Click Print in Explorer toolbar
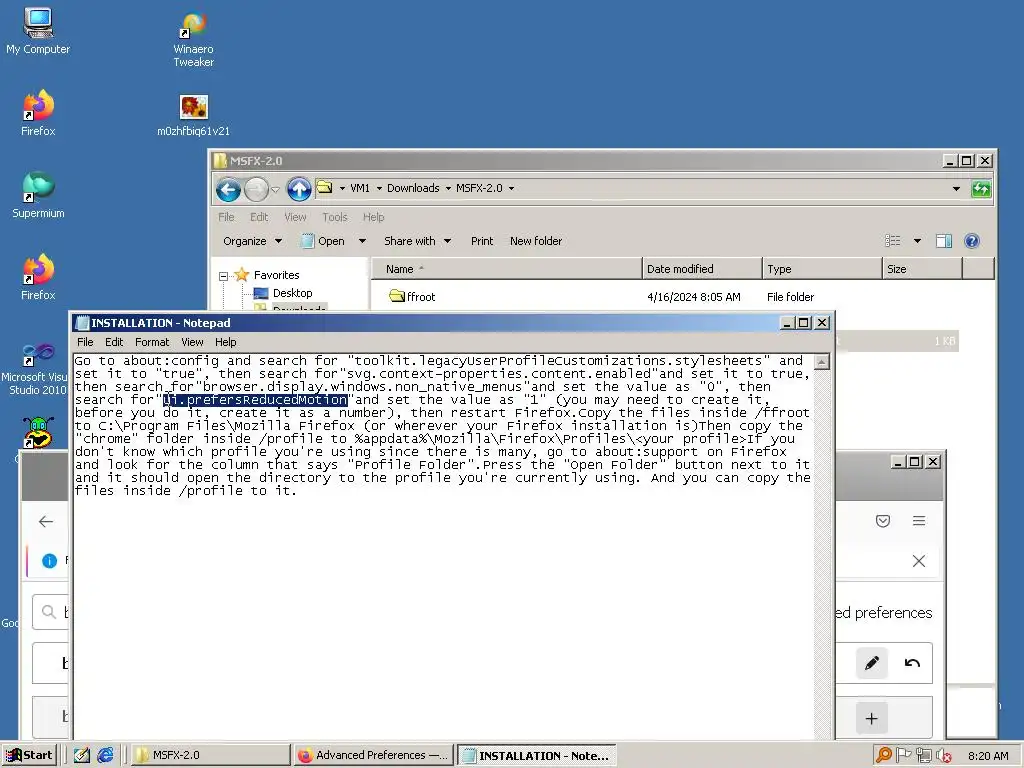This screenshot has width=1024, height=768. point(482,241)
